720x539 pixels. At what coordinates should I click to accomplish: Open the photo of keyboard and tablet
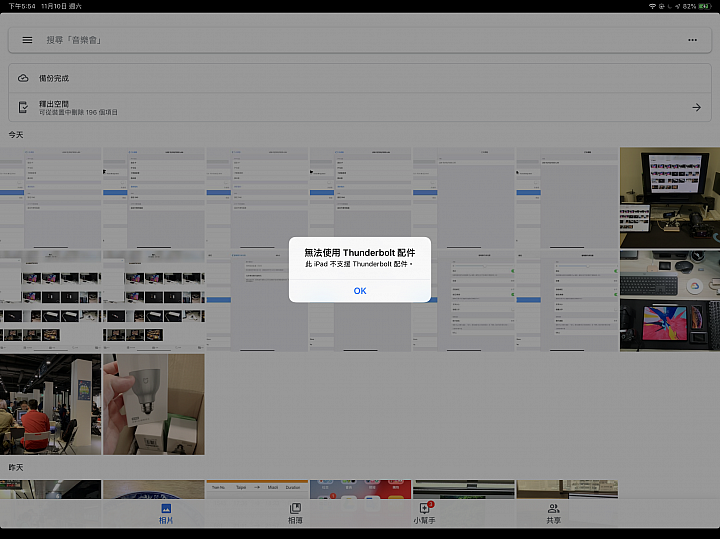(670, 301)
